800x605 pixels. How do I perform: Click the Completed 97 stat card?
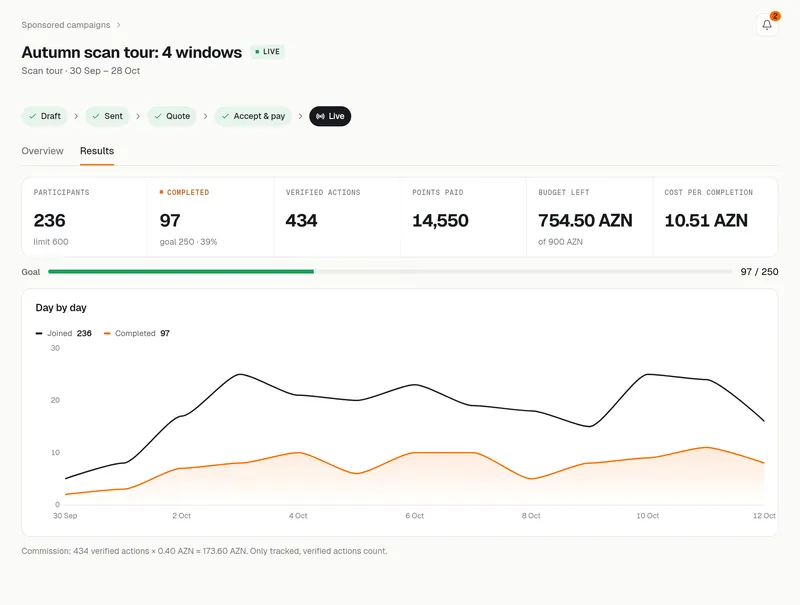[x=211, y=217]
